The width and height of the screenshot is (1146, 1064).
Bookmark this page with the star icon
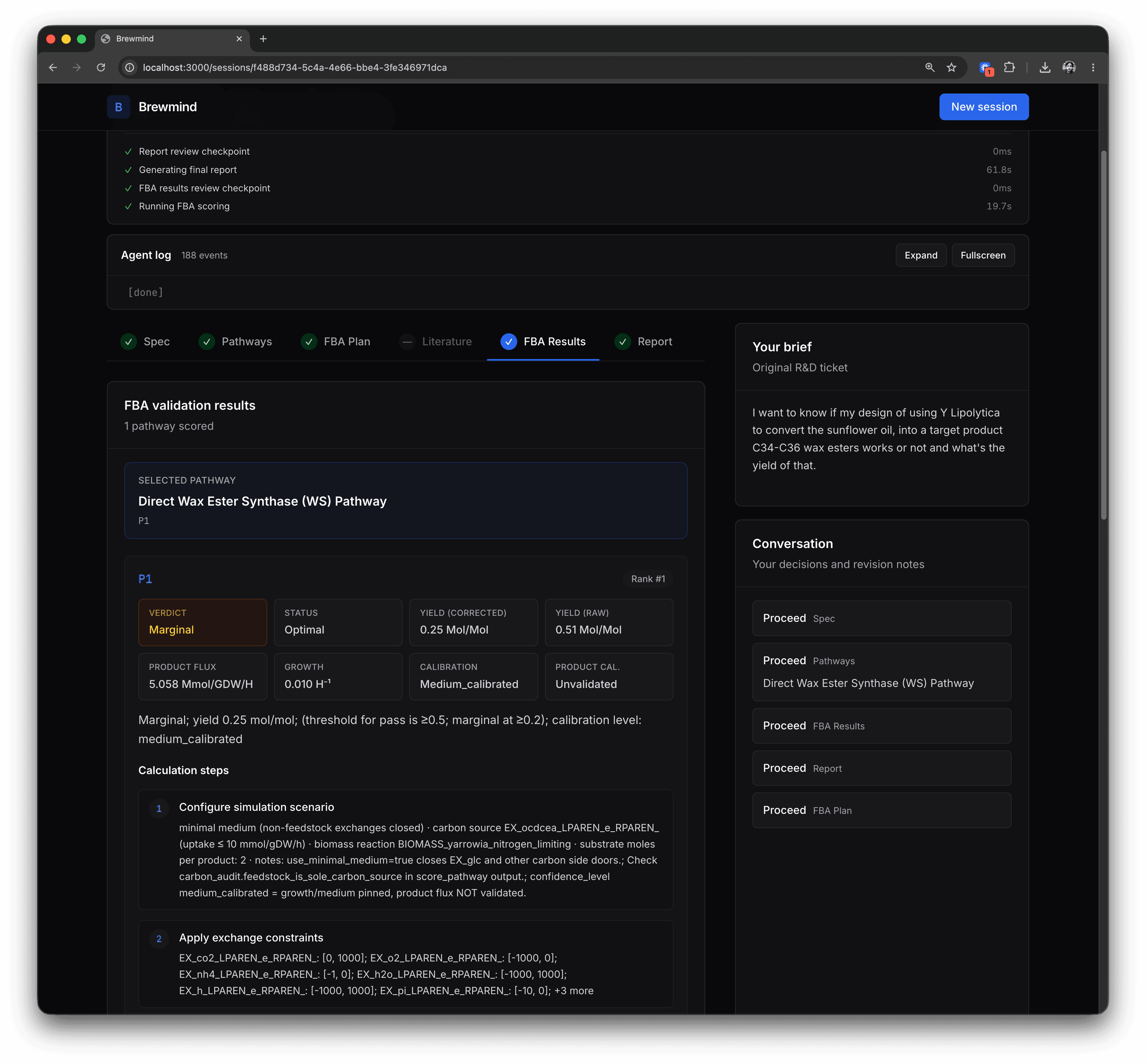pyautogui.click(x=951, y=67)
